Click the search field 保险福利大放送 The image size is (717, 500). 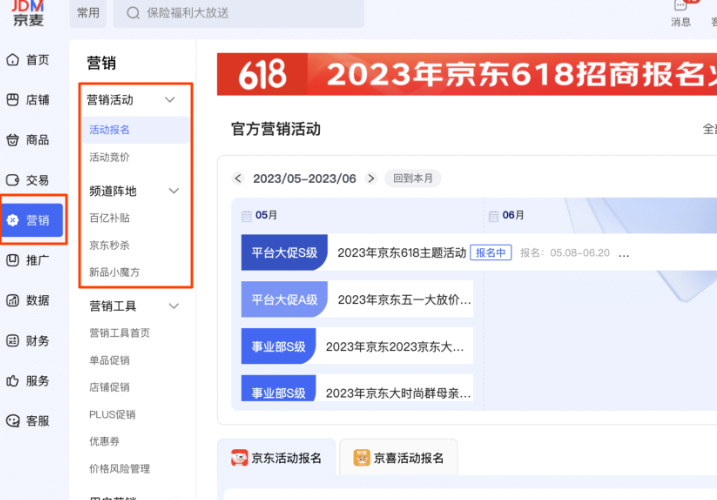click(239, 13)
